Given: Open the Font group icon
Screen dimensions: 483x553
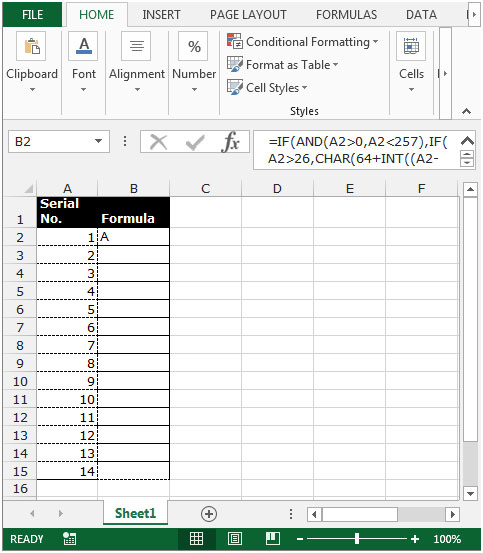Looking at the screenshot, I should click(84, 46).
